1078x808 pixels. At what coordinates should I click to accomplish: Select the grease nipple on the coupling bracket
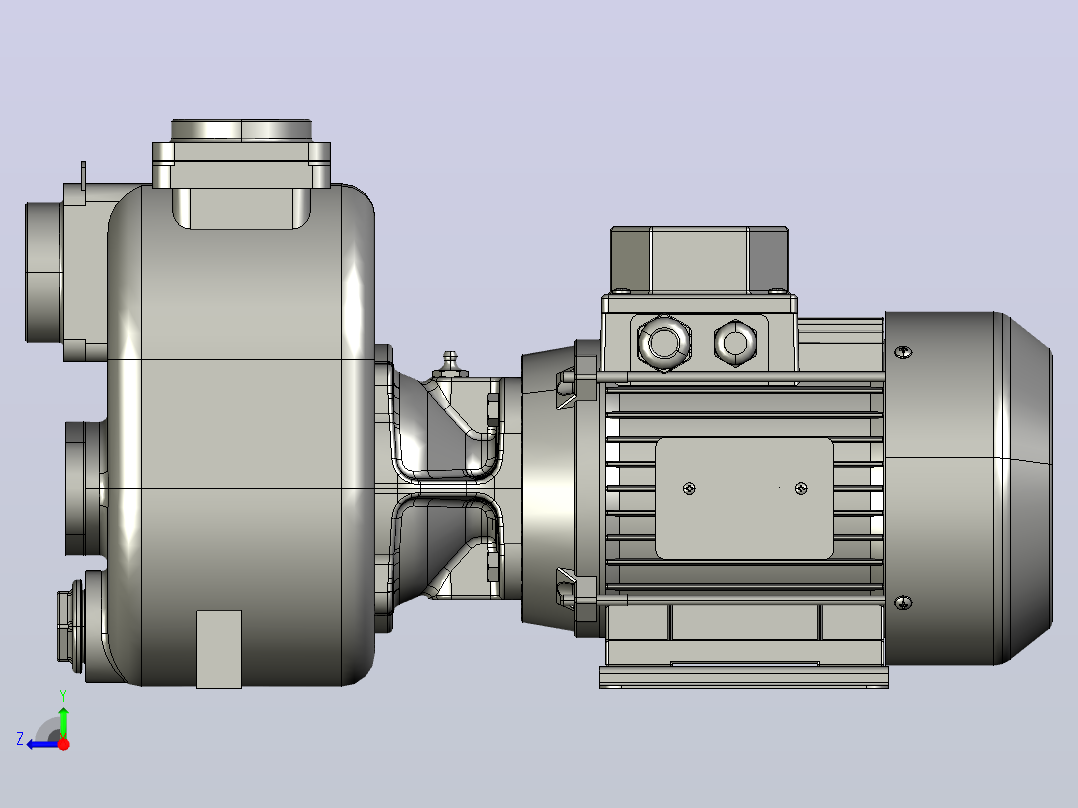(450, 363)
